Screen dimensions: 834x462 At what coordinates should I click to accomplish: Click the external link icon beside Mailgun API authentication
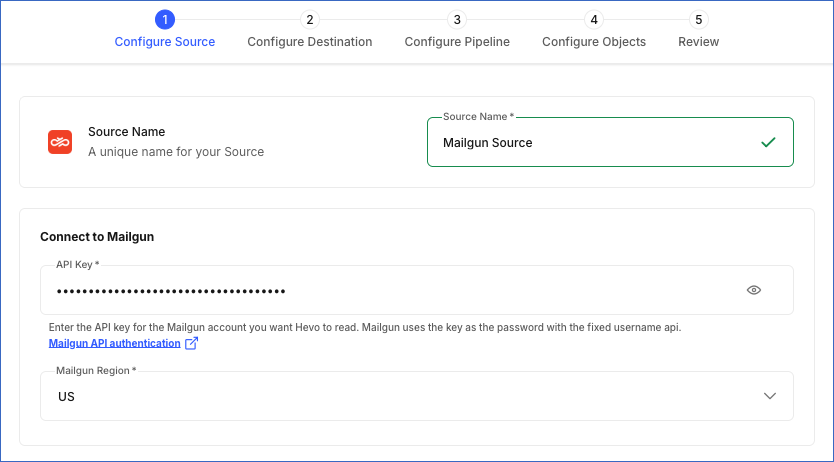pyautogui.click(x=191, y=343)
